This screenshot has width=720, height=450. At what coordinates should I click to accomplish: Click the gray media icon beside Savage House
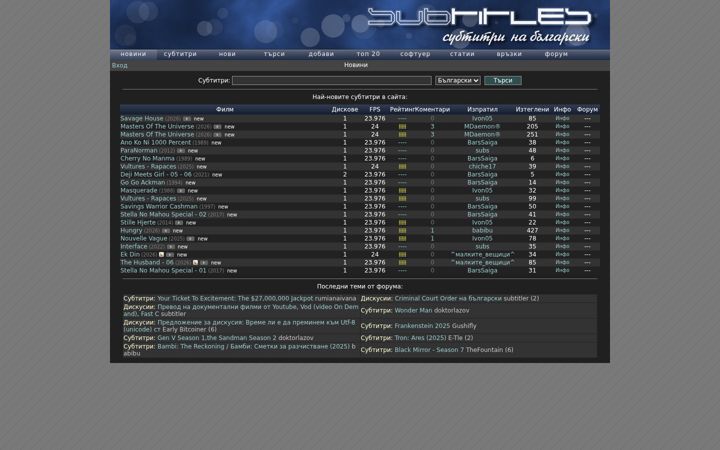(187, 119)
